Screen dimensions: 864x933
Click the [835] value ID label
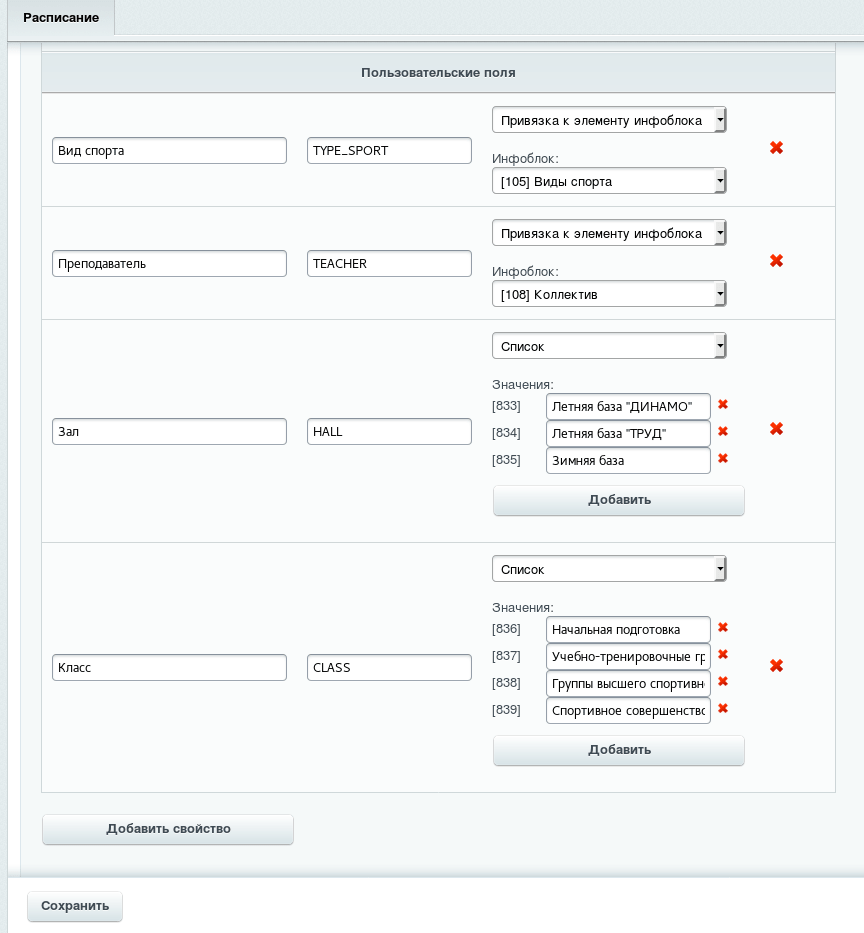click(506, 459)
